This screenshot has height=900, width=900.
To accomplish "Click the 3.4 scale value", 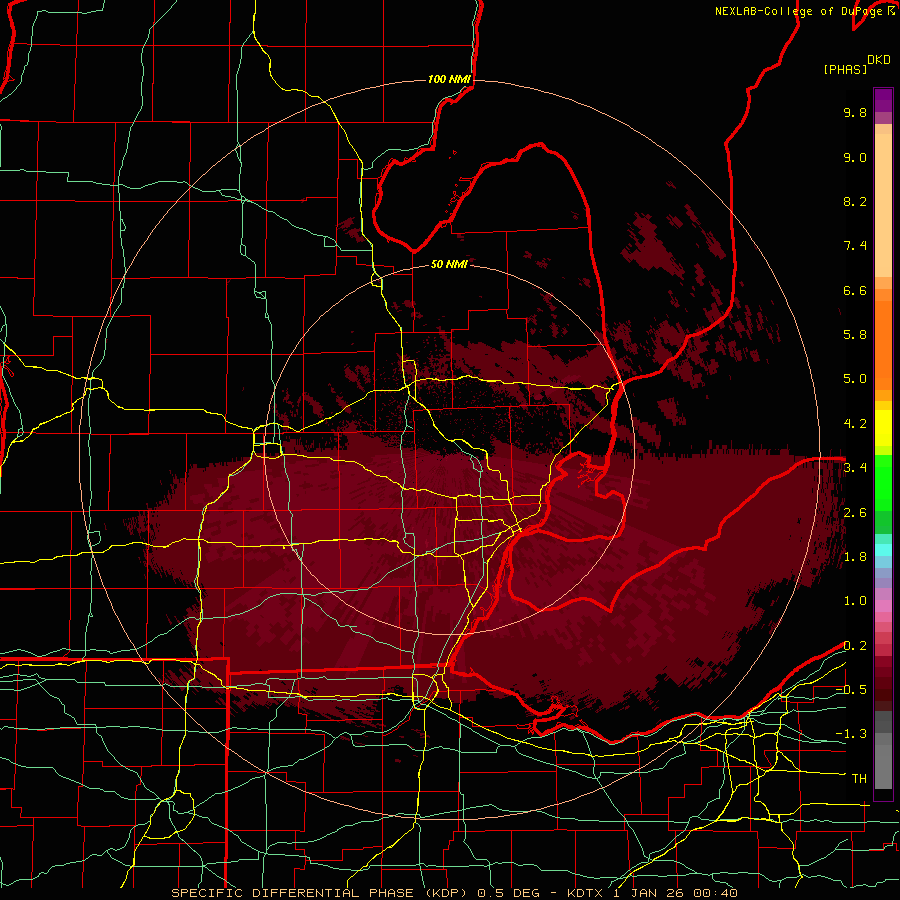I will point(855,468).
